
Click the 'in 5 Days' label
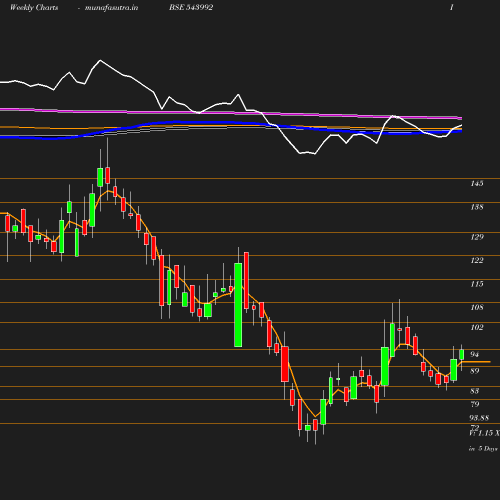(483, 449)
